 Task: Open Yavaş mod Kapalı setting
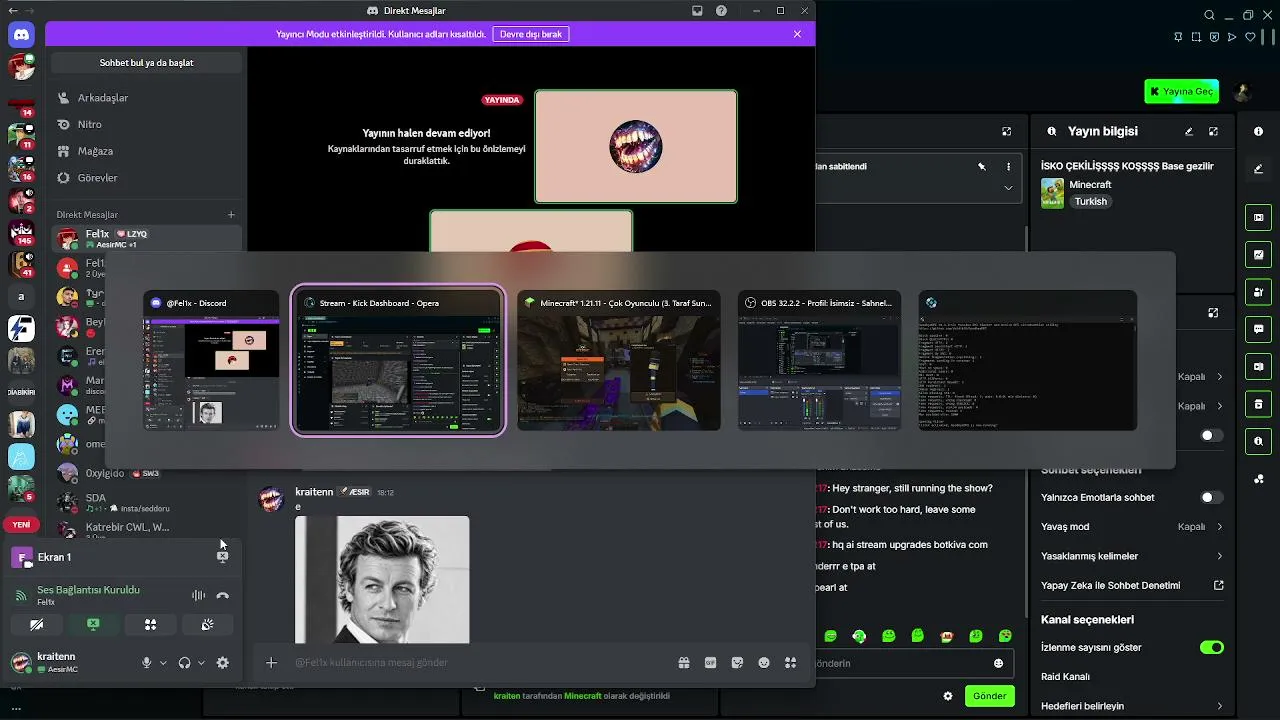[1132, 526]
